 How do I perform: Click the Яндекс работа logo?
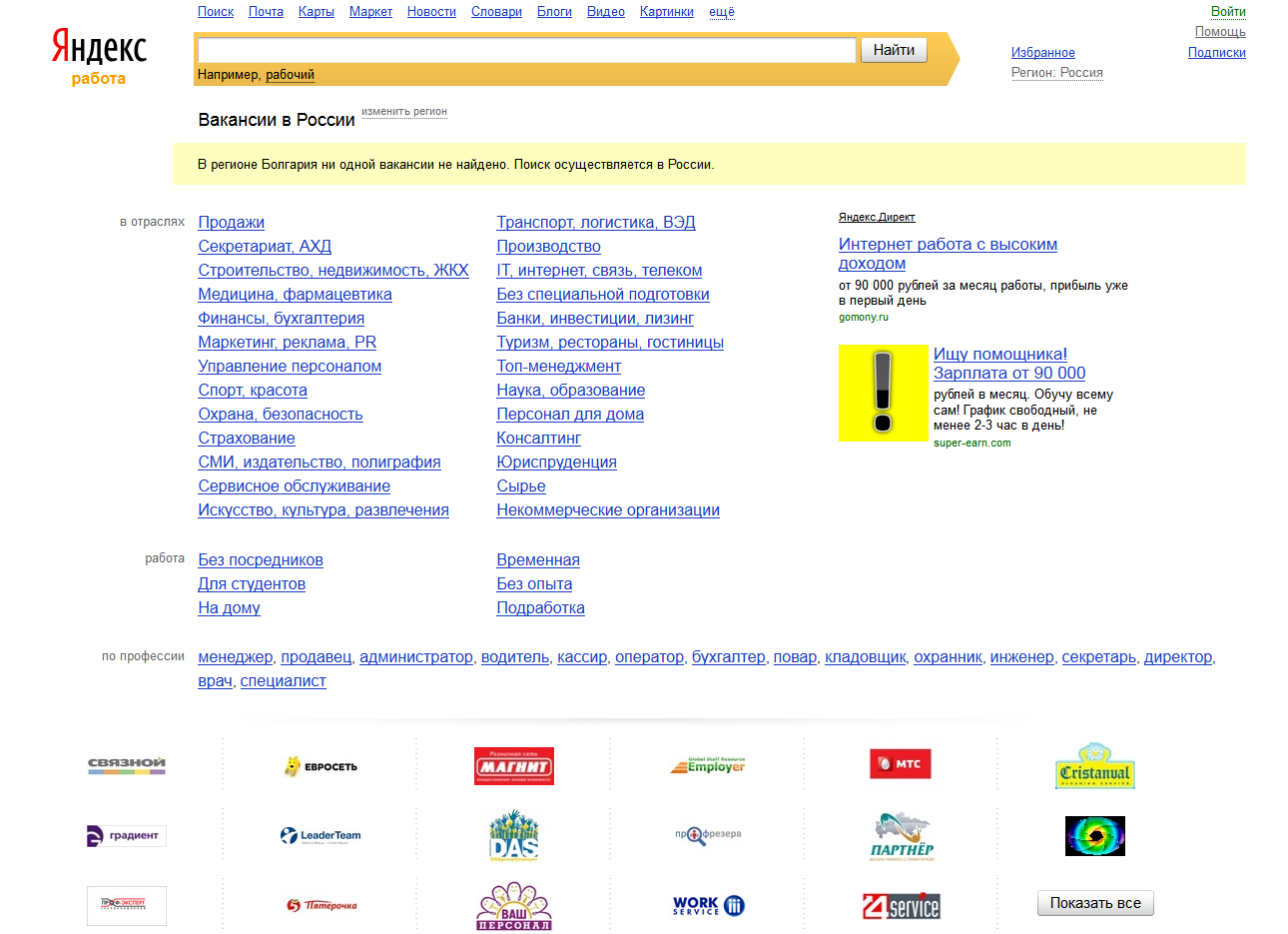point(99,57)
